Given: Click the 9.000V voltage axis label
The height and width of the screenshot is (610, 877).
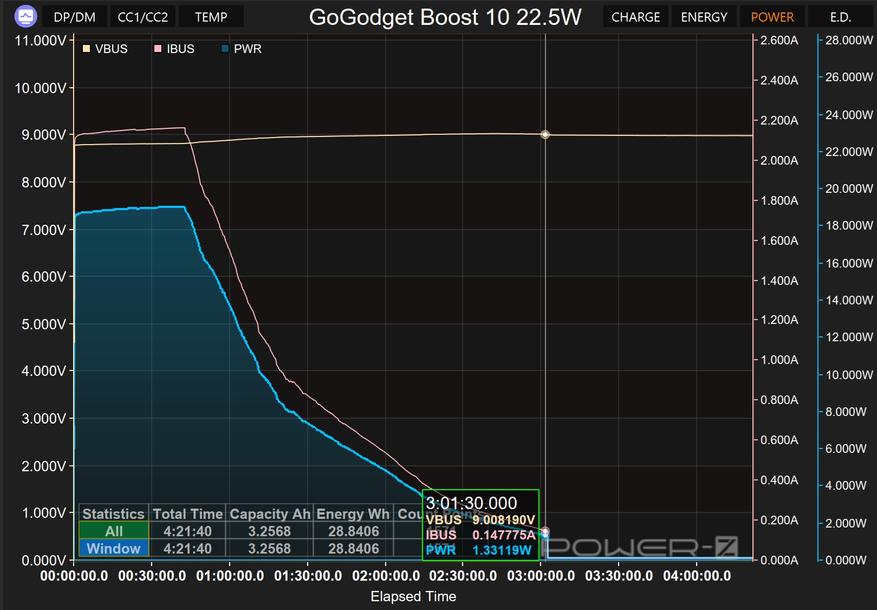Looking at the screenshot, I should coord(44,135).
